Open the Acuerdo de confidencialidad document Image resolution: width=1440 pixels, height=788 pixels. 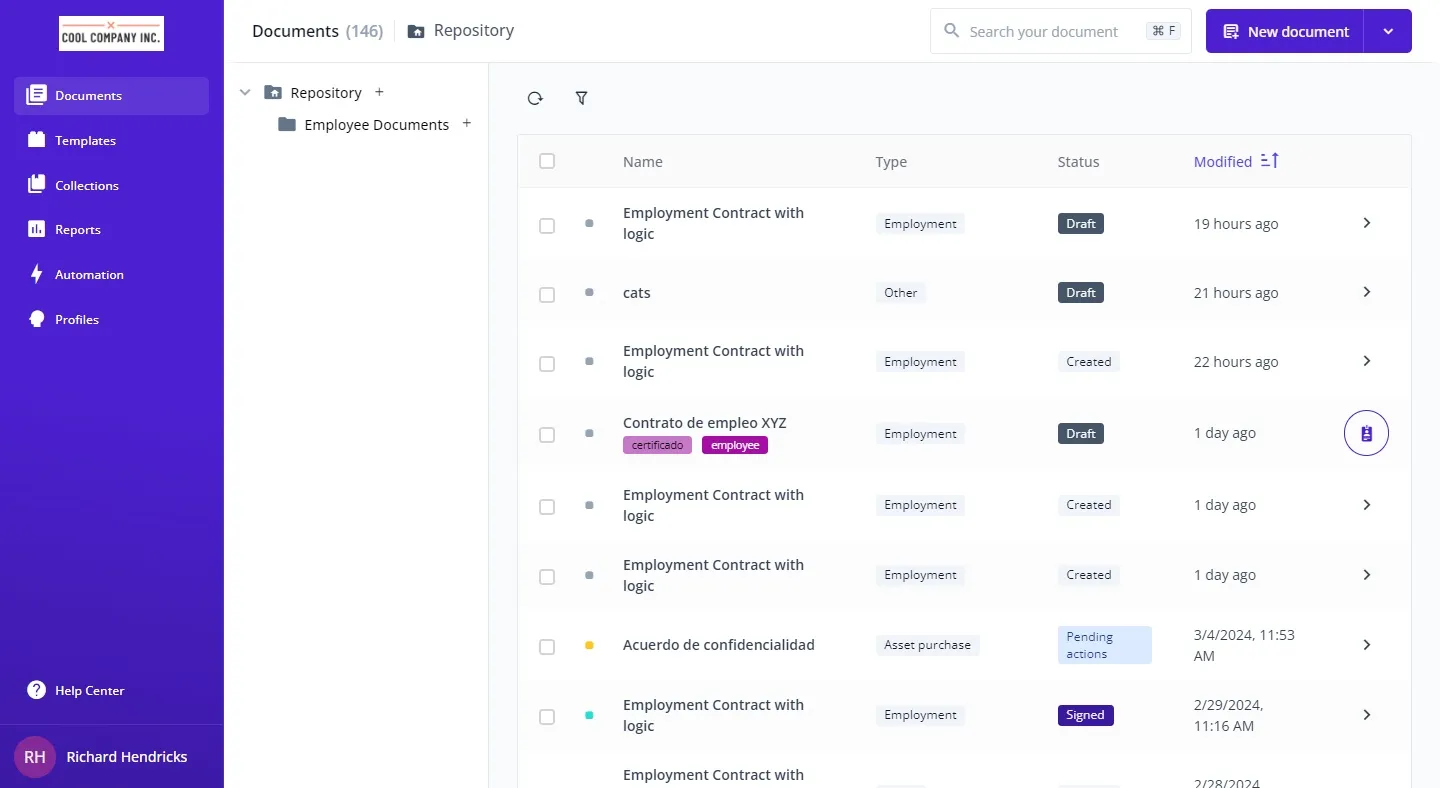(718, 645)
